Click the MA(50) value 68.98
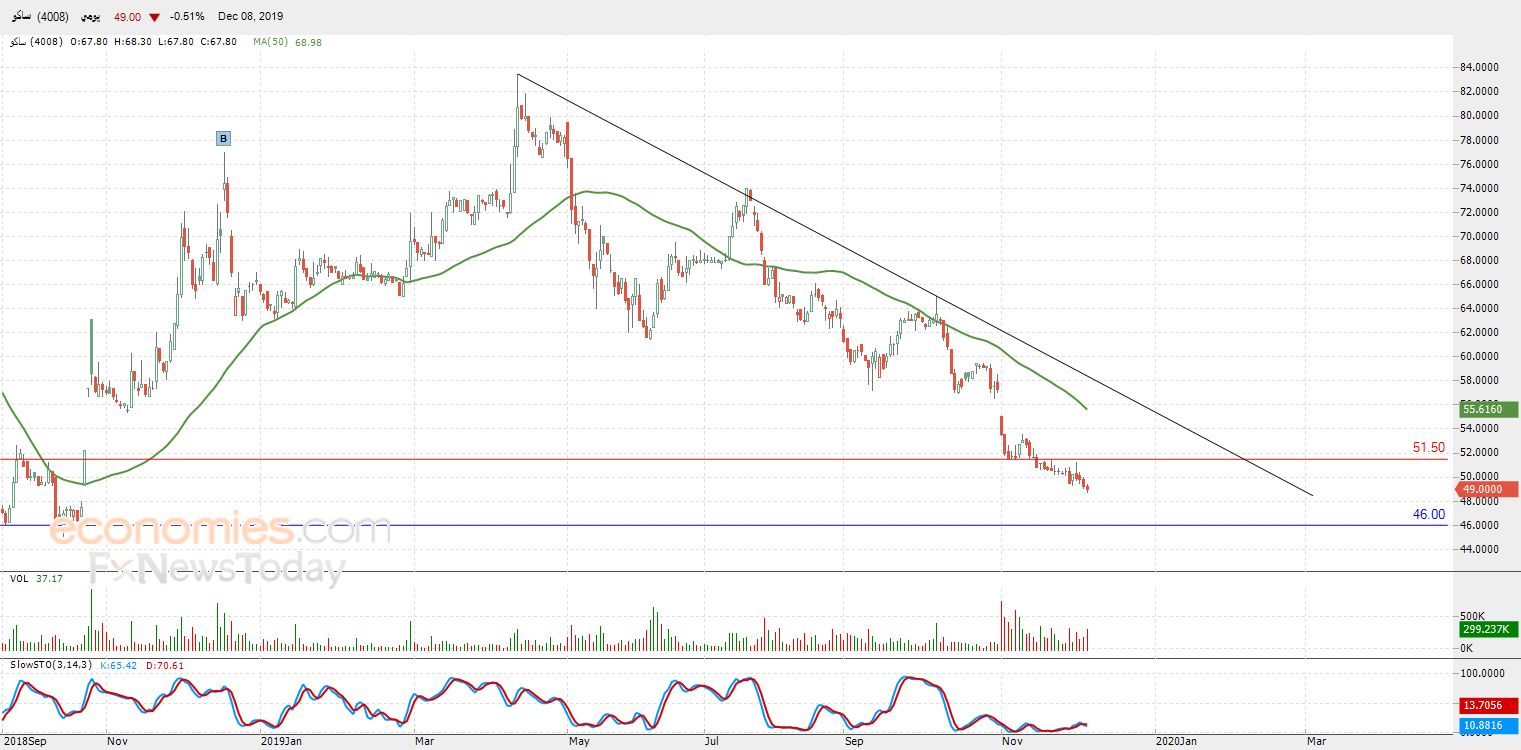 click(309, 42)
